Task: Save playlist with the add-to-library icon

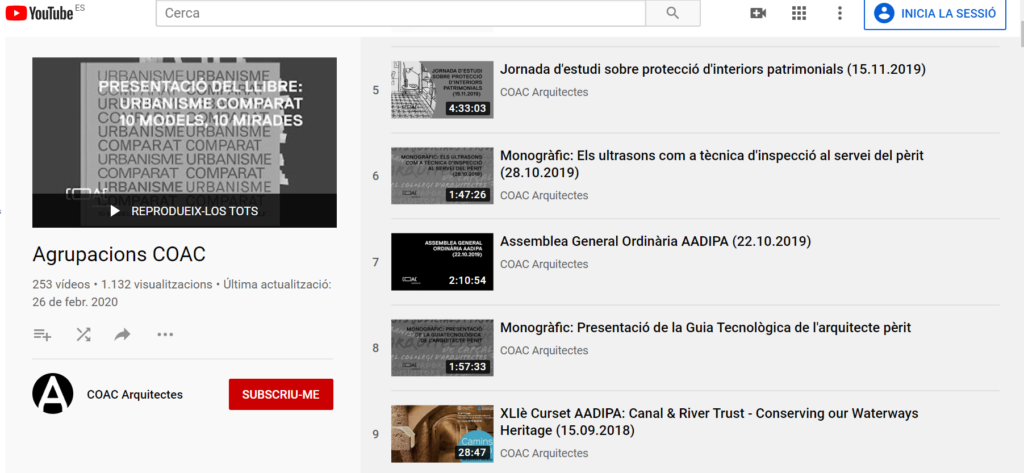Action: (42, 334)
